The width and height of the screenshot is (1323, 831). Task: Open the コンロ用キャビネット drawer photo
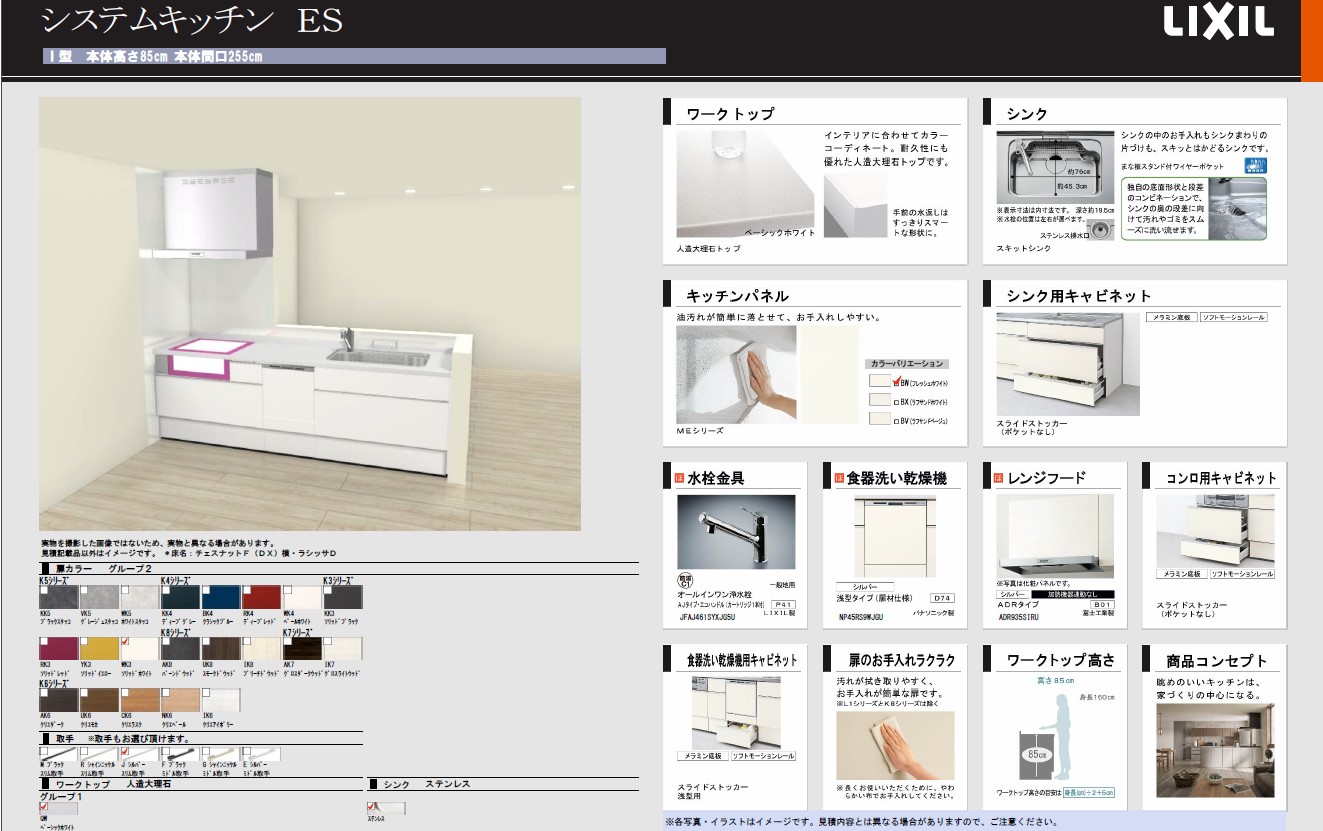pyautogui.click(x=1216, y=530)
